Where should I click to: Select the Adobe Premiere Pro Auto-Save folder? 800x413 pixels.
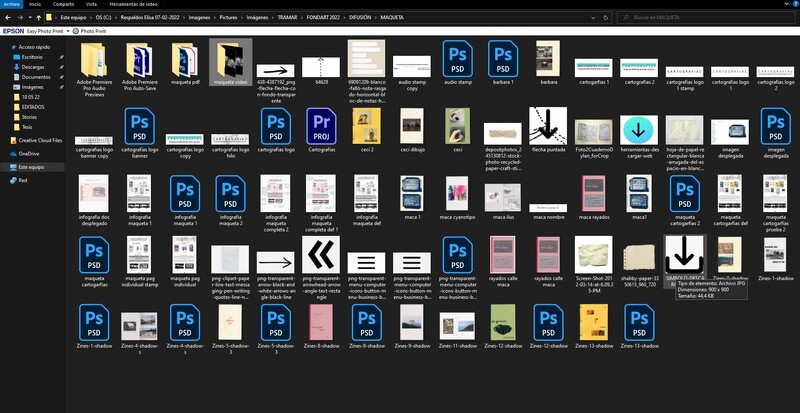coord(139,68)
